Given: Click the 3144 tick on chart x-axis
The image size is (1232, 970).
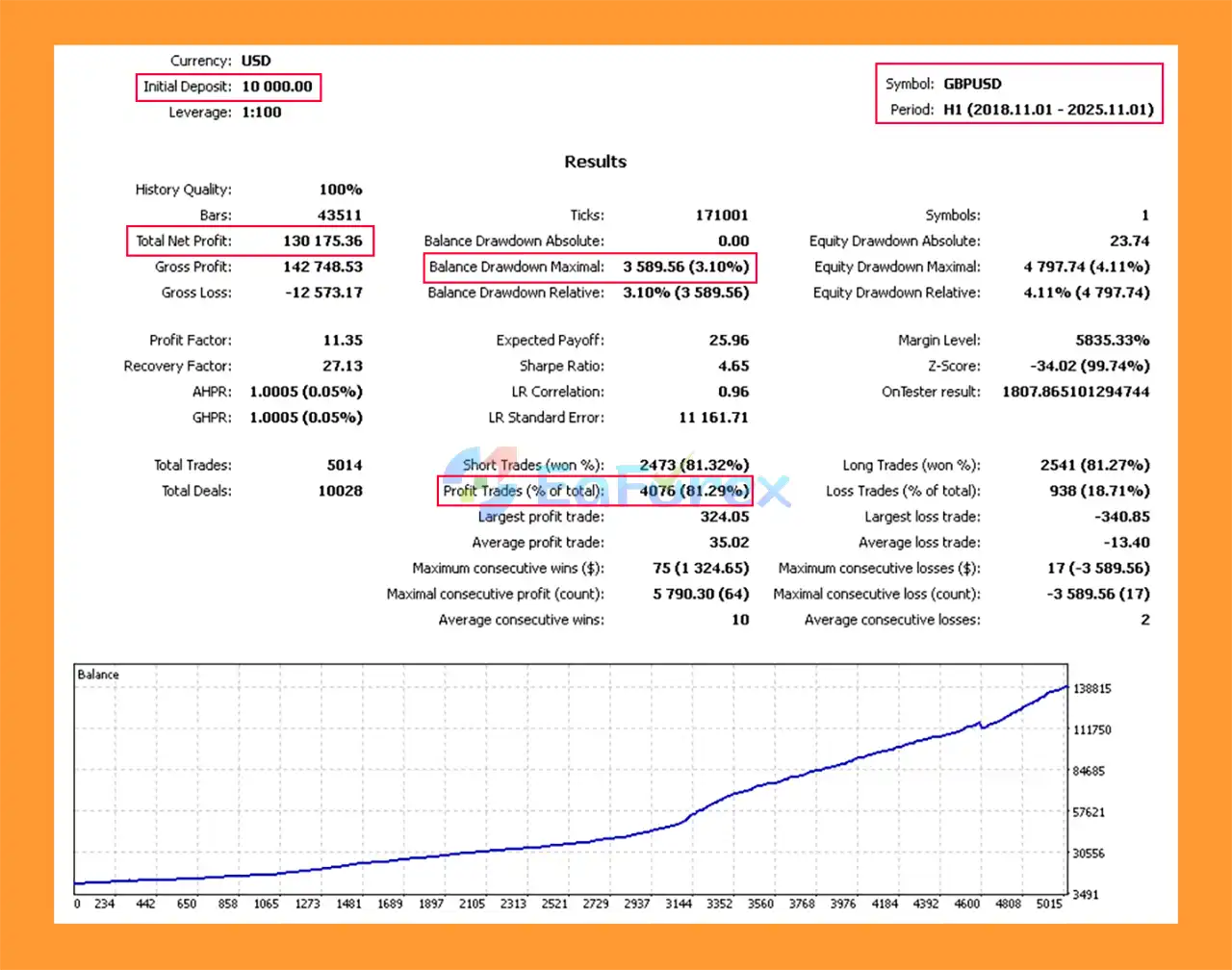Looking at the screenshot, I should tap(679, 904).
